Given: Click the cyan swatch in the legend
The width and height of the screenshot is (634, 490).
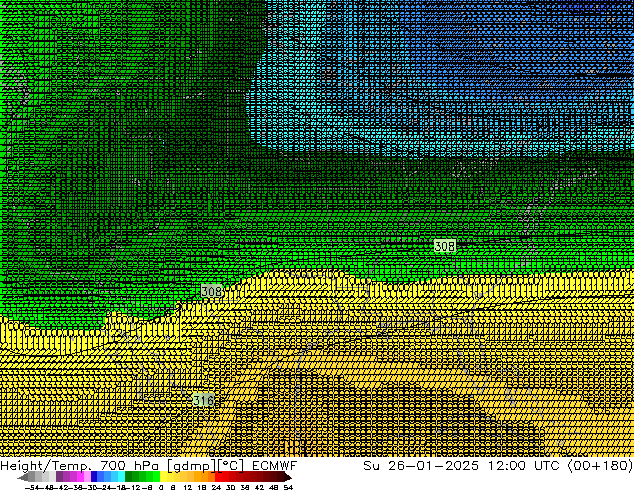Looking at the screenshot, I should pos(121,476).
